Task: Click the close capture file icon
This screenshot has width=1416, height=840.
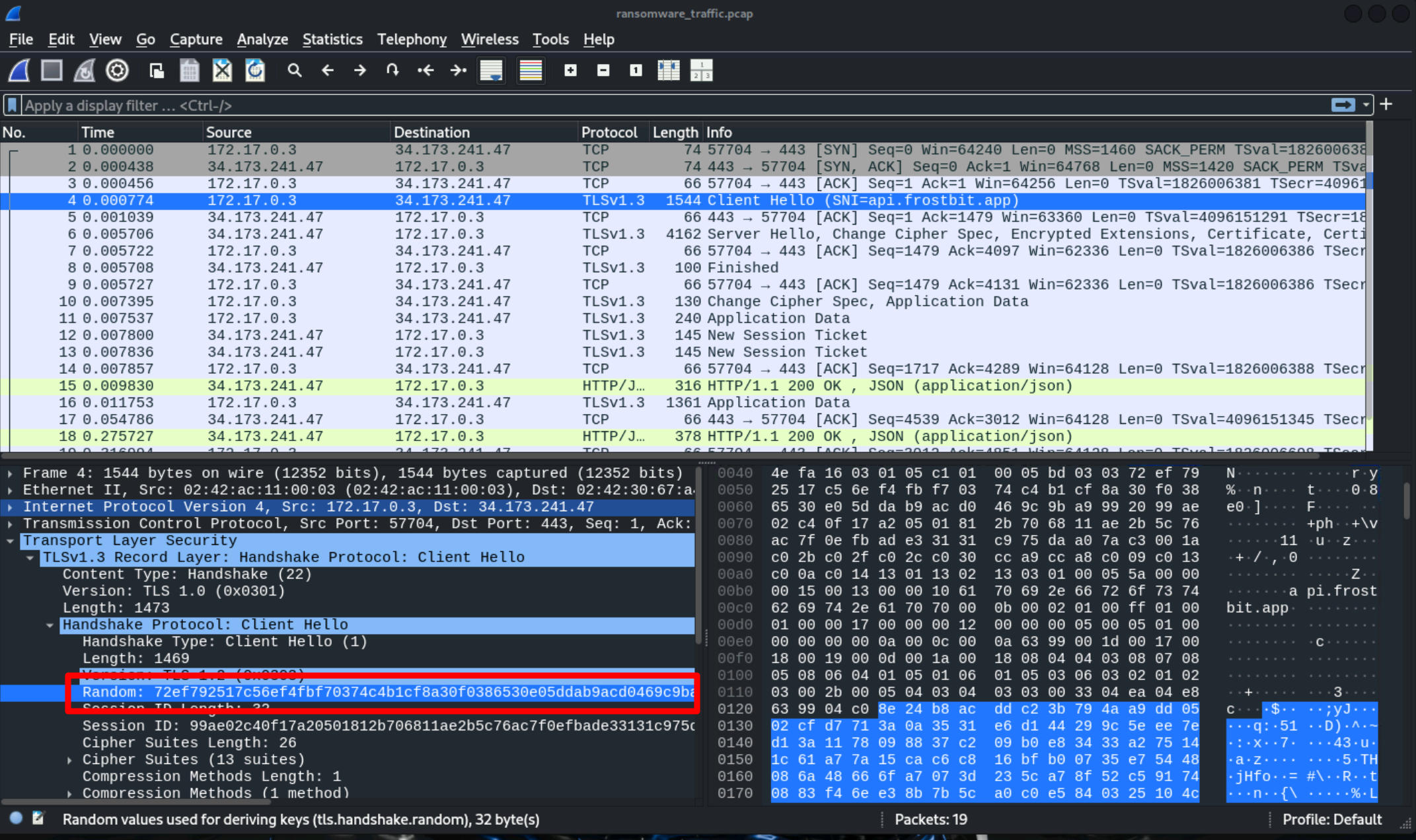Action: (222, 70)
